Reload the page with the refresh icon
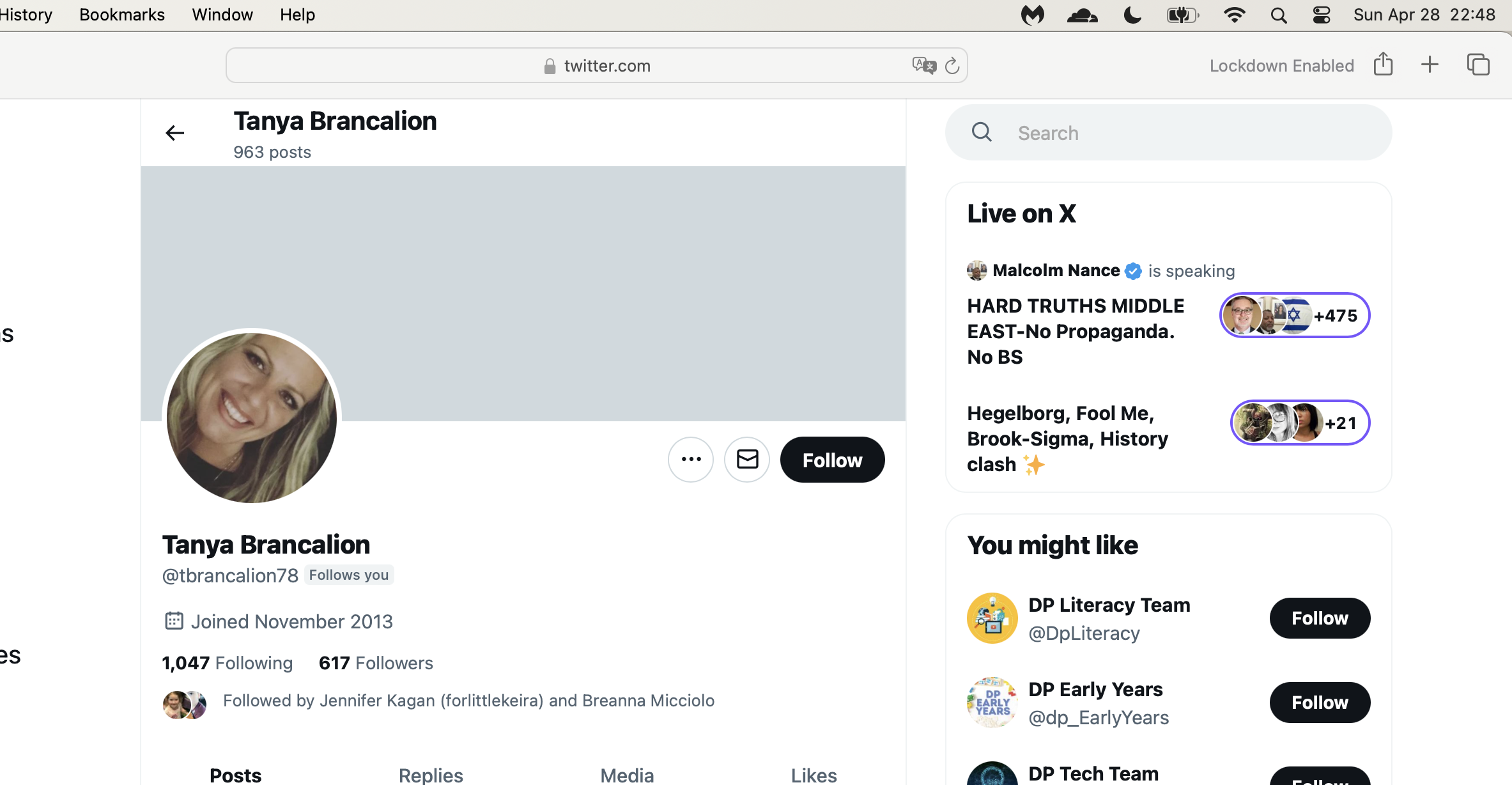1512x785 pixels. 952,66
